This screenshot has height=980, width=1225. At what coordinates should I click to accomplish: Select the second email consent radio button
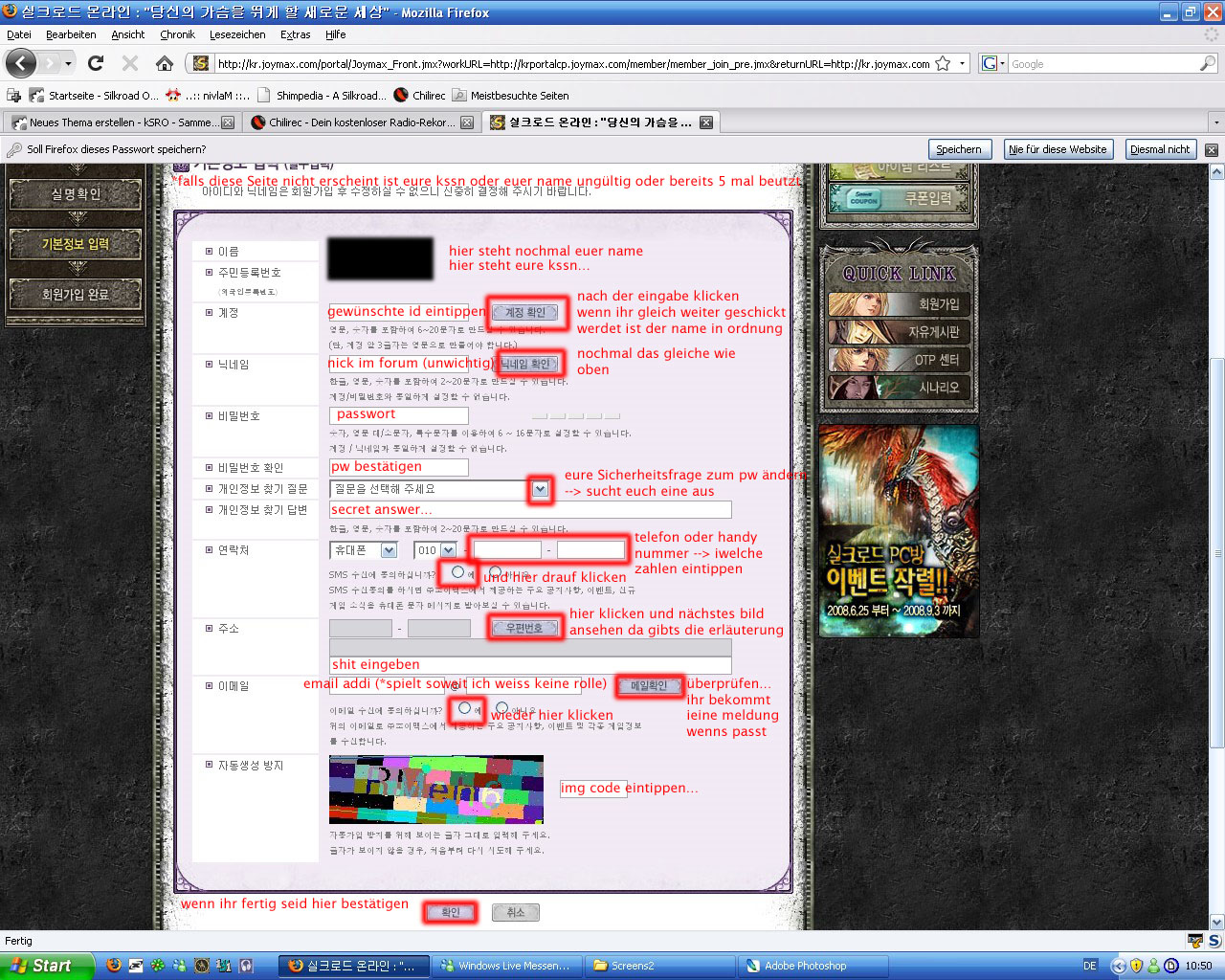point(501,708)
